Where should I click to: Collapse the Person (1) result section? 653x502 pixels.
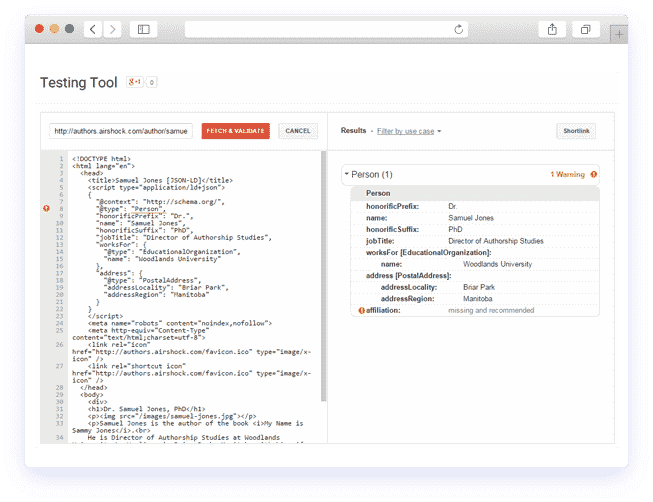[x=347, y=175]
